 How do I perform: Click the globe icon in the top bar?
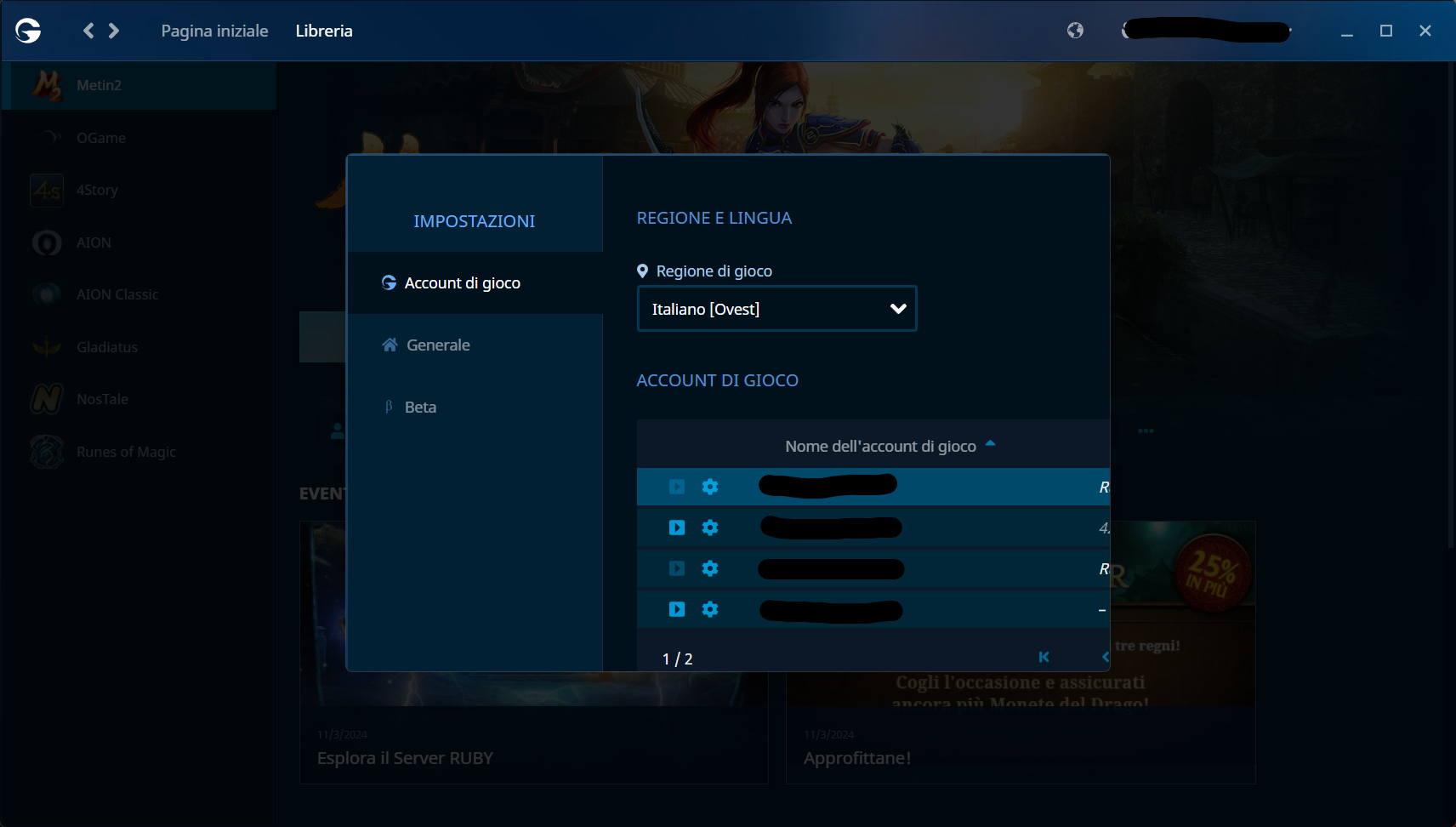1075,31
